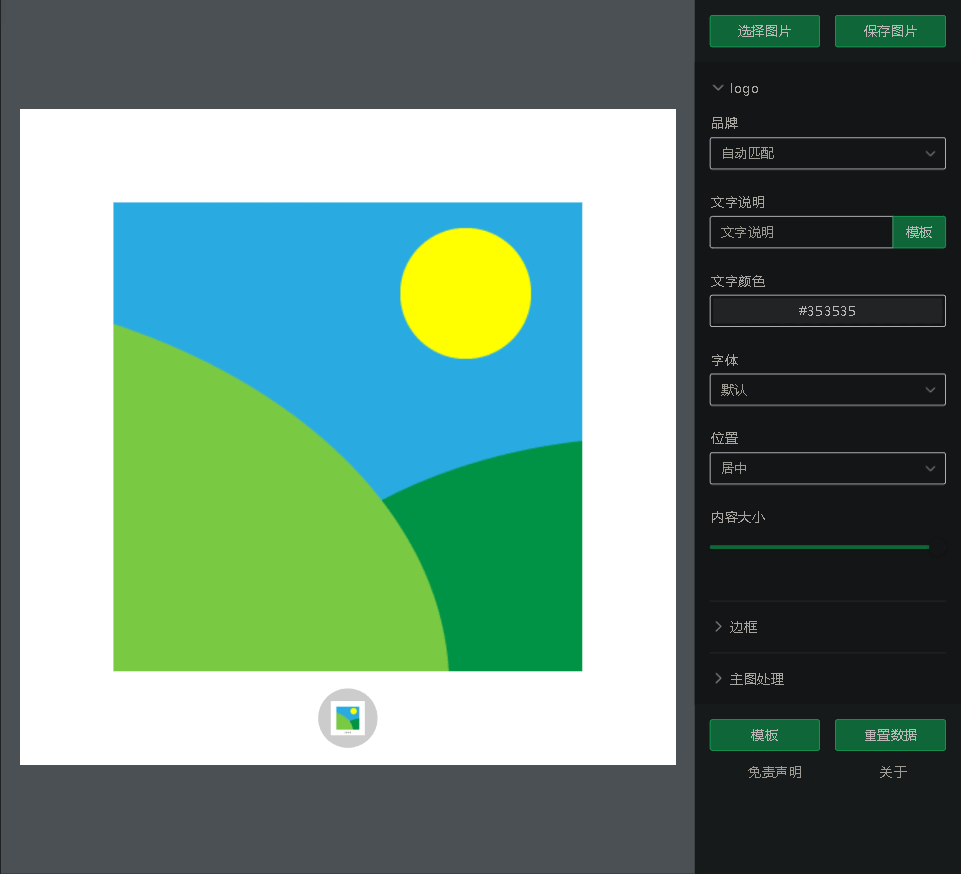Open the 品牌 dropdown set to 自动匹配

pos(827,153)
